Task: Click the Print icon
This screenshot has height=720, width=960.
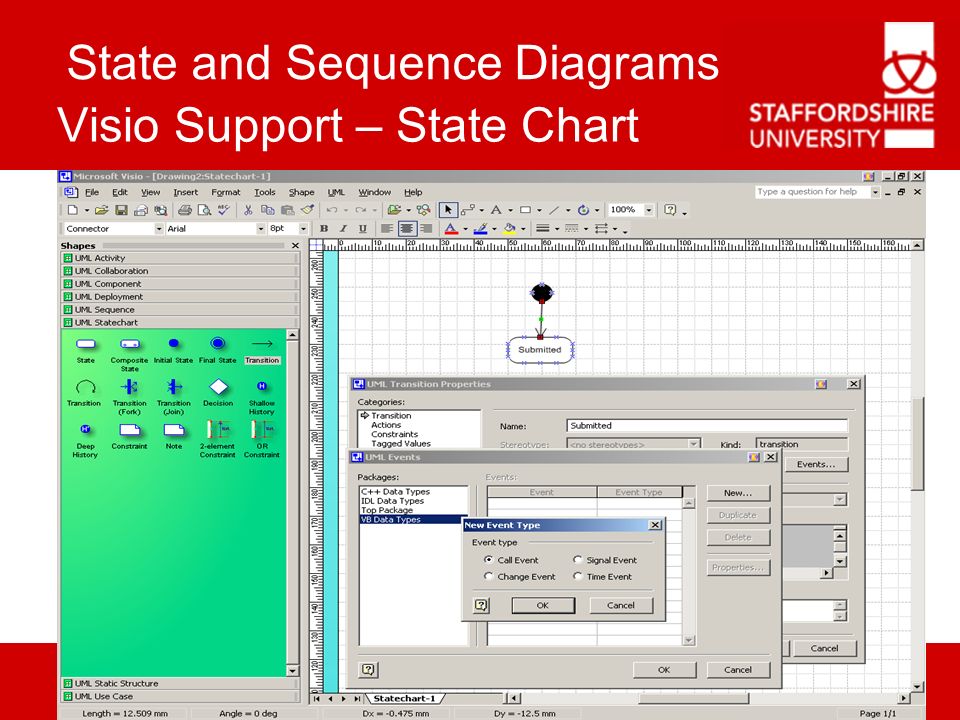Action: coord(184,210)
